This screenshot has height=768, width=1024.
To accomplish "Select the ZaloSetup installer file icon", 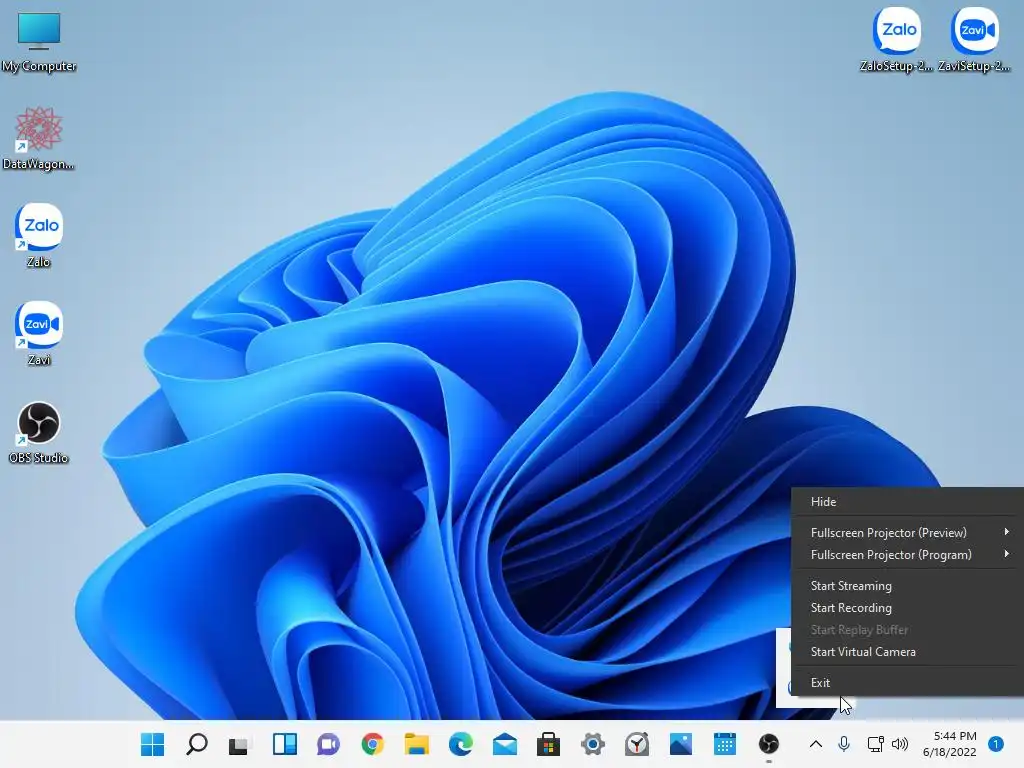I will pyautogui.click(x=897, y=39).
